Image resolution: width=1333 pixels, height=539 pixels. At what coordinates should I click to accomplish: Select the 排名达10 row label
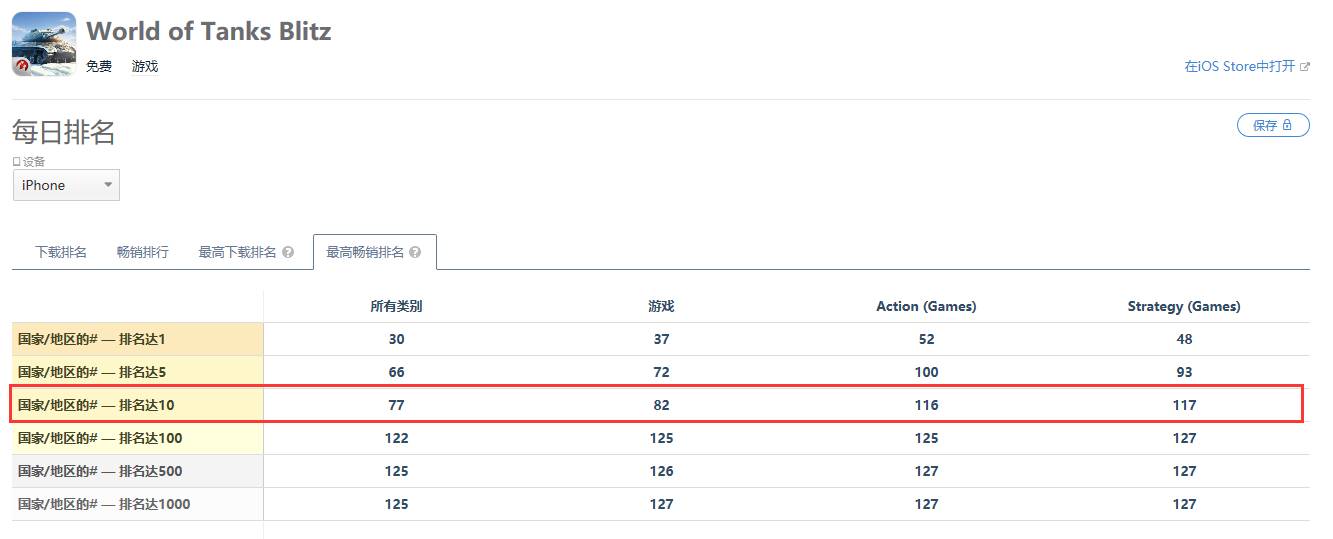[96, 405]
